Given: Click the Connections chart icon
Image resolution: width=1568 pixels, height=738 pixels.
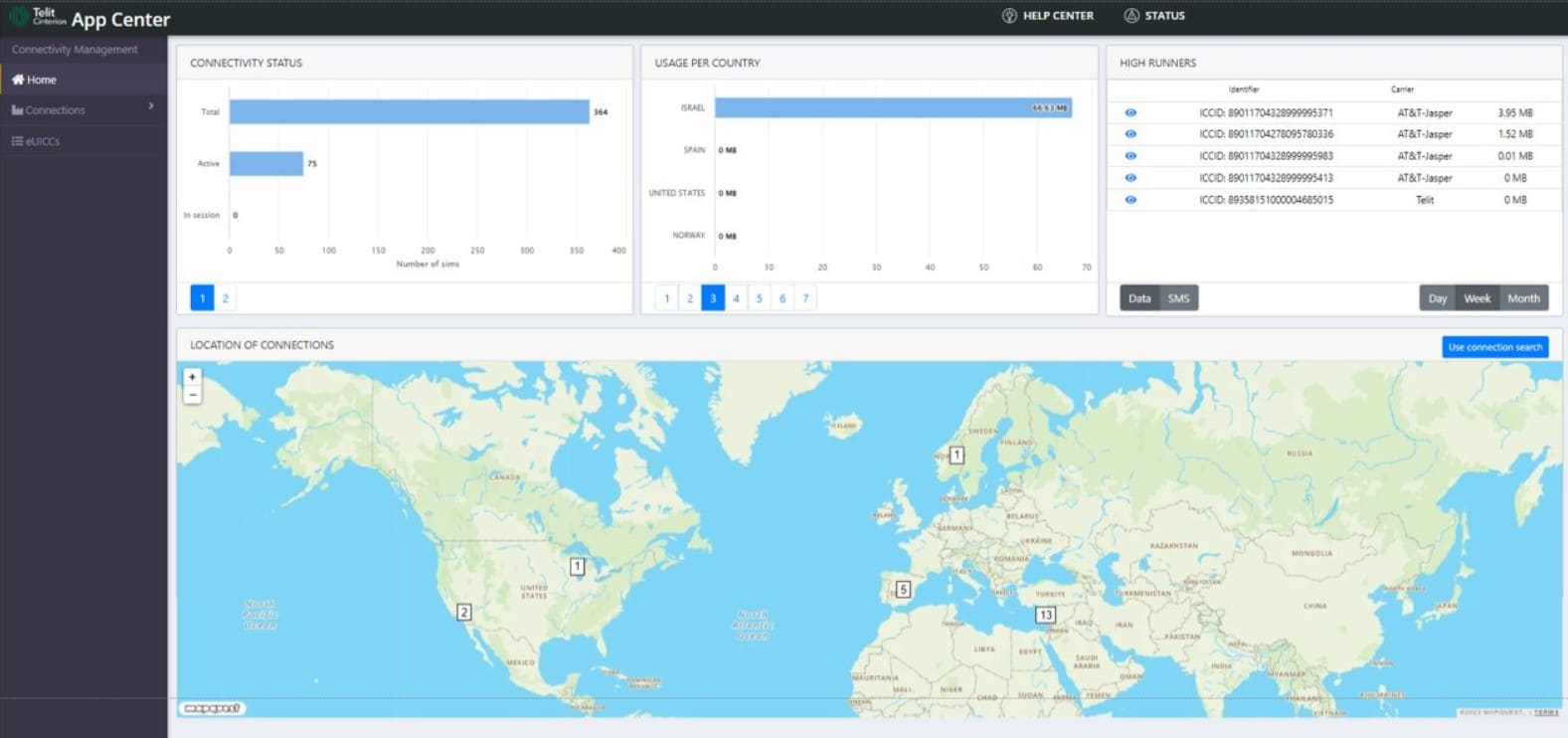Looking at the screenshot, I should tap(17, 110).
